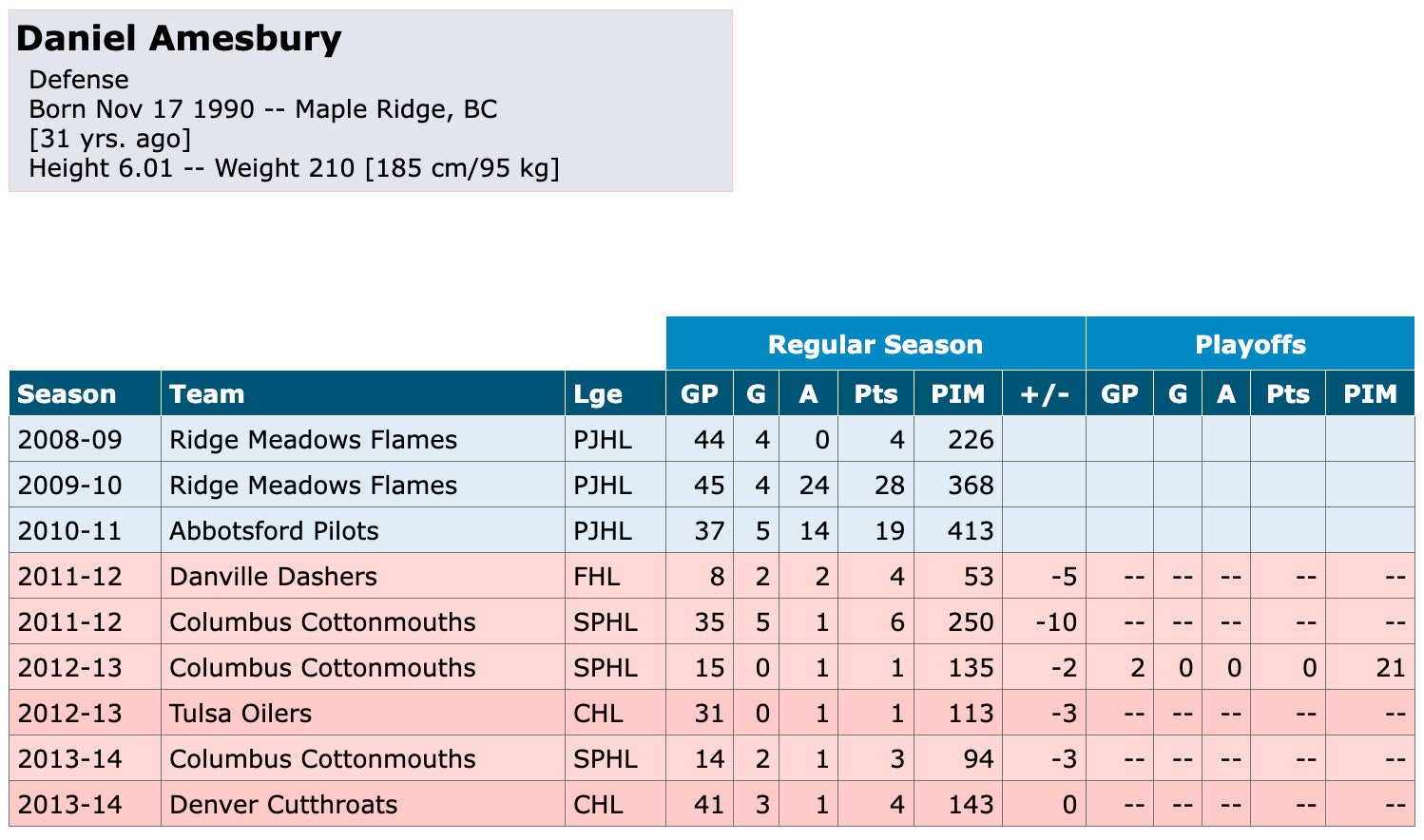
Task: Open the Abbotsford Pilots team link
Action: click(274, 530)
